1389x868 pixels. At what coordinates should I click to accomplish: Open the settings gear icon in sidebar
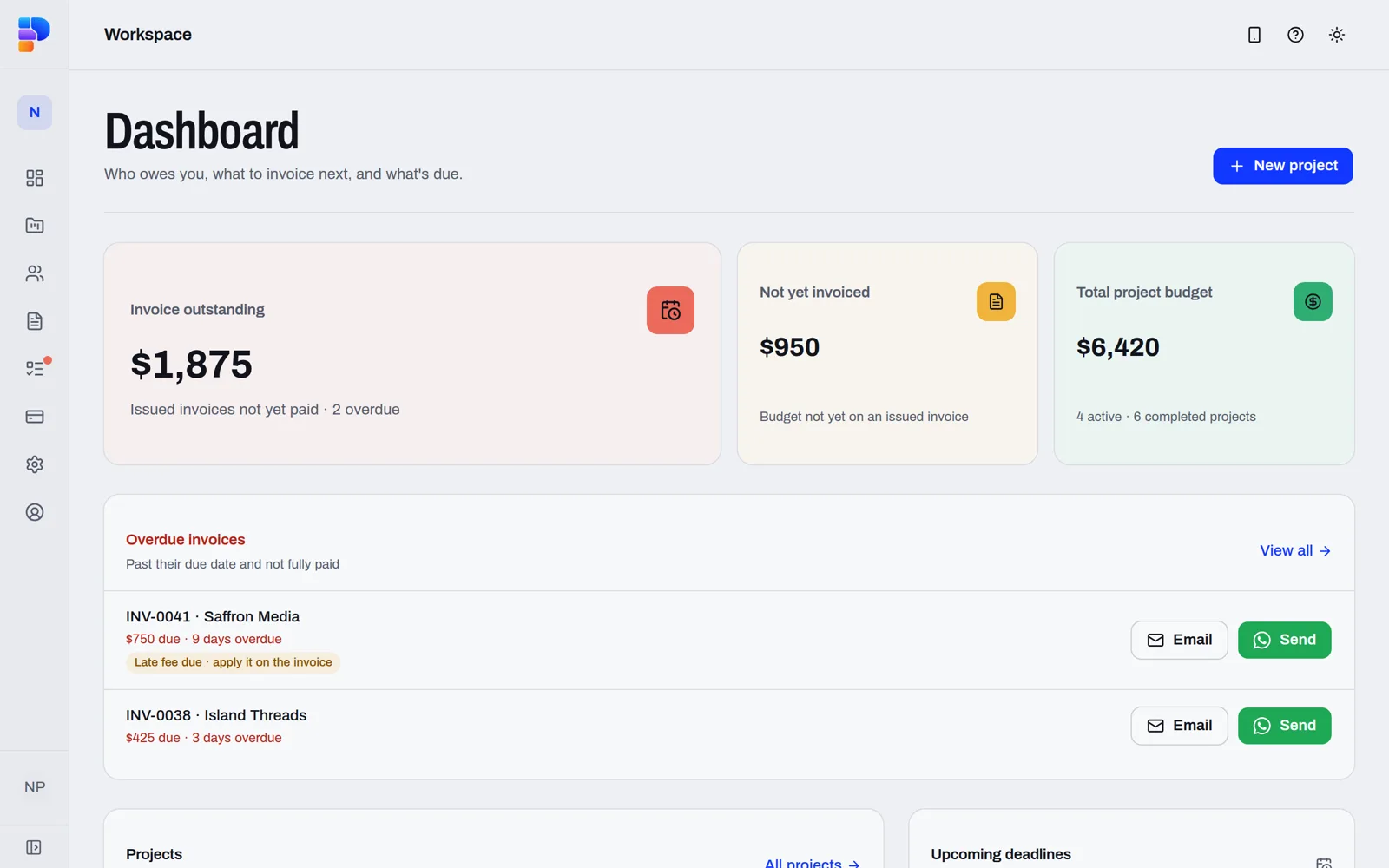coord(35,464)
